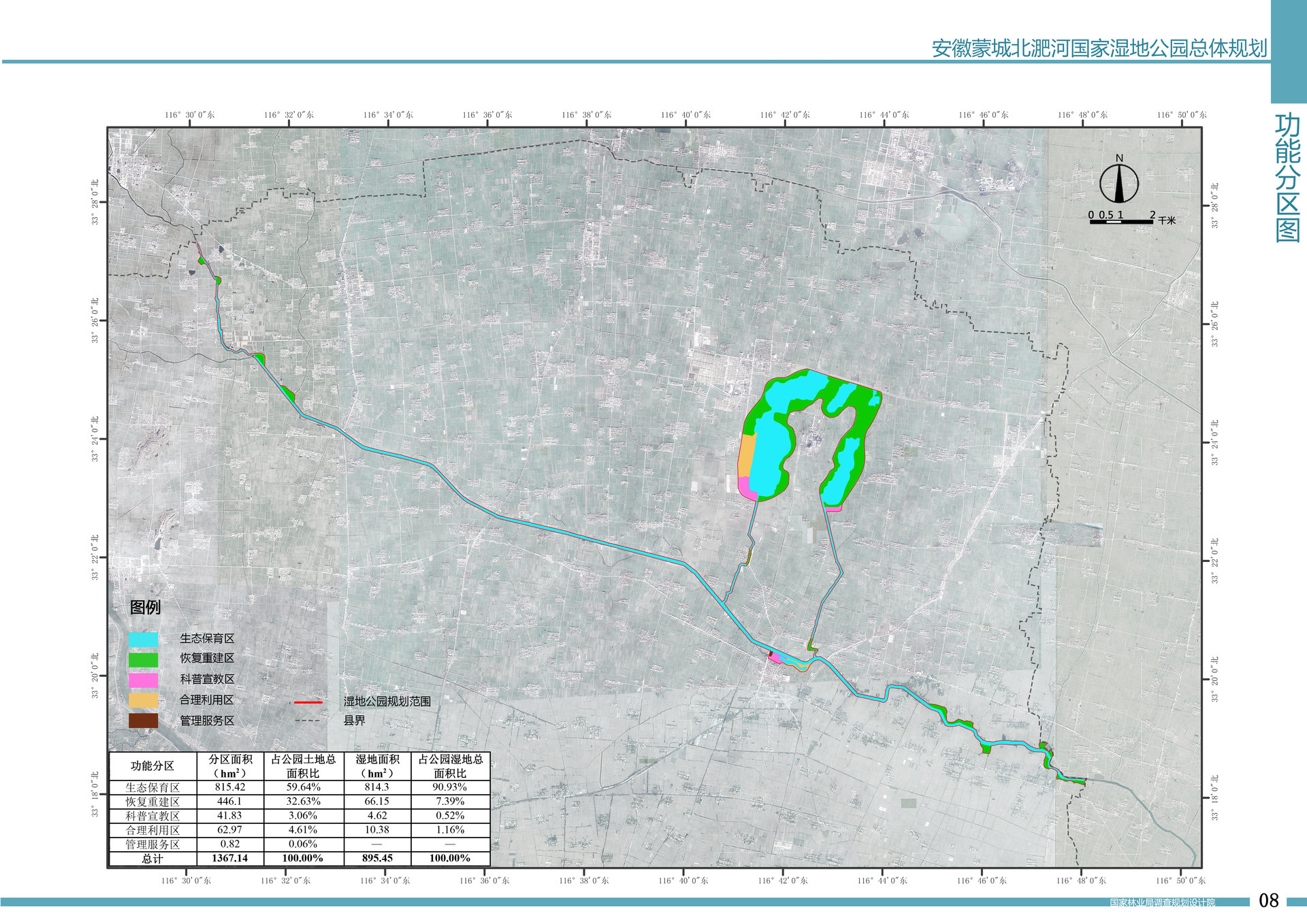The height and width of the screenshot is (924, 1307).
Task: Click the 图例 legend heading
Action: [x=145, y=608]
